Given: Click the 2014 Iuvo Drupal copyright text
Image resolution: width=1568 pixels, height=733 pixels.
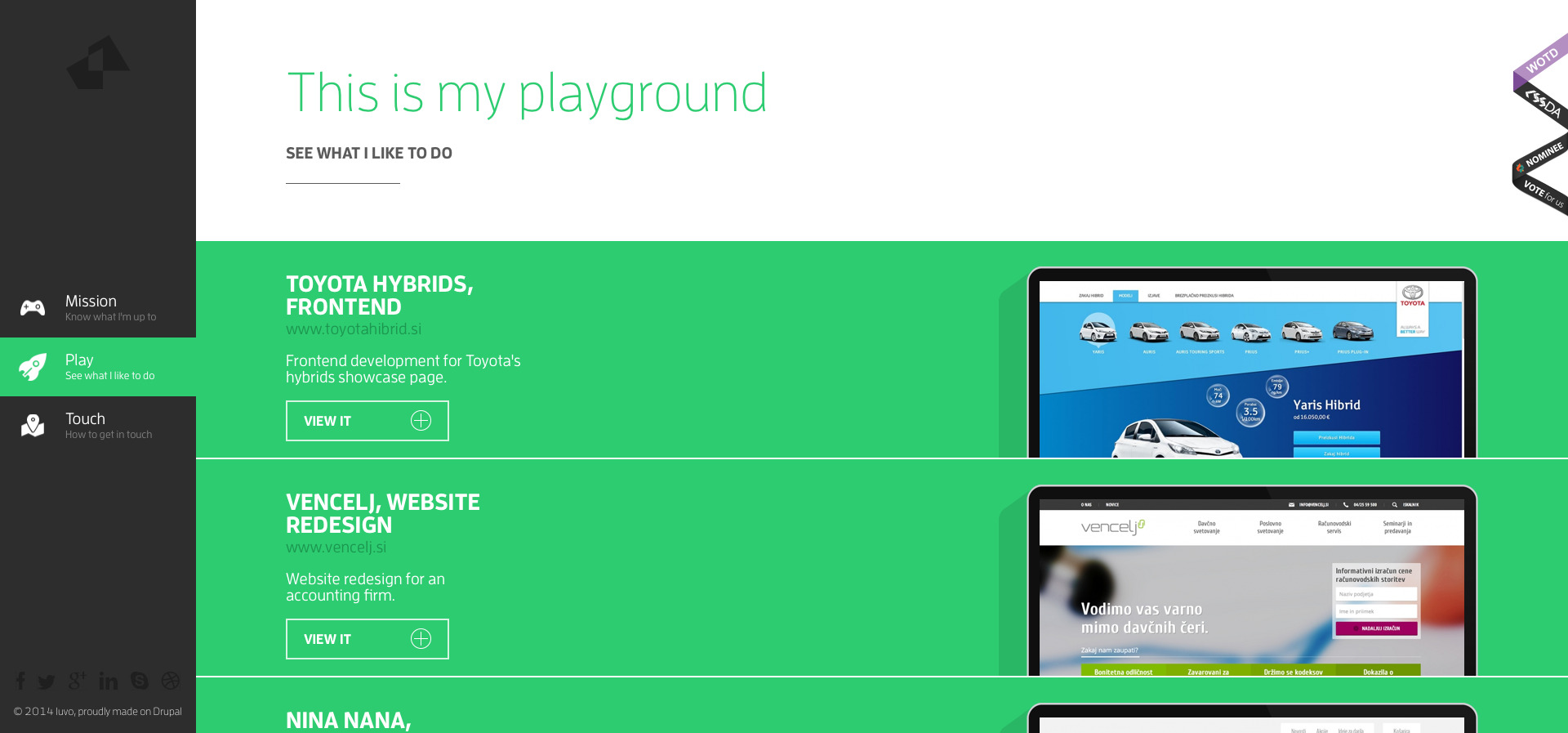Looking at the screenshot, I should tap(98, 711).
